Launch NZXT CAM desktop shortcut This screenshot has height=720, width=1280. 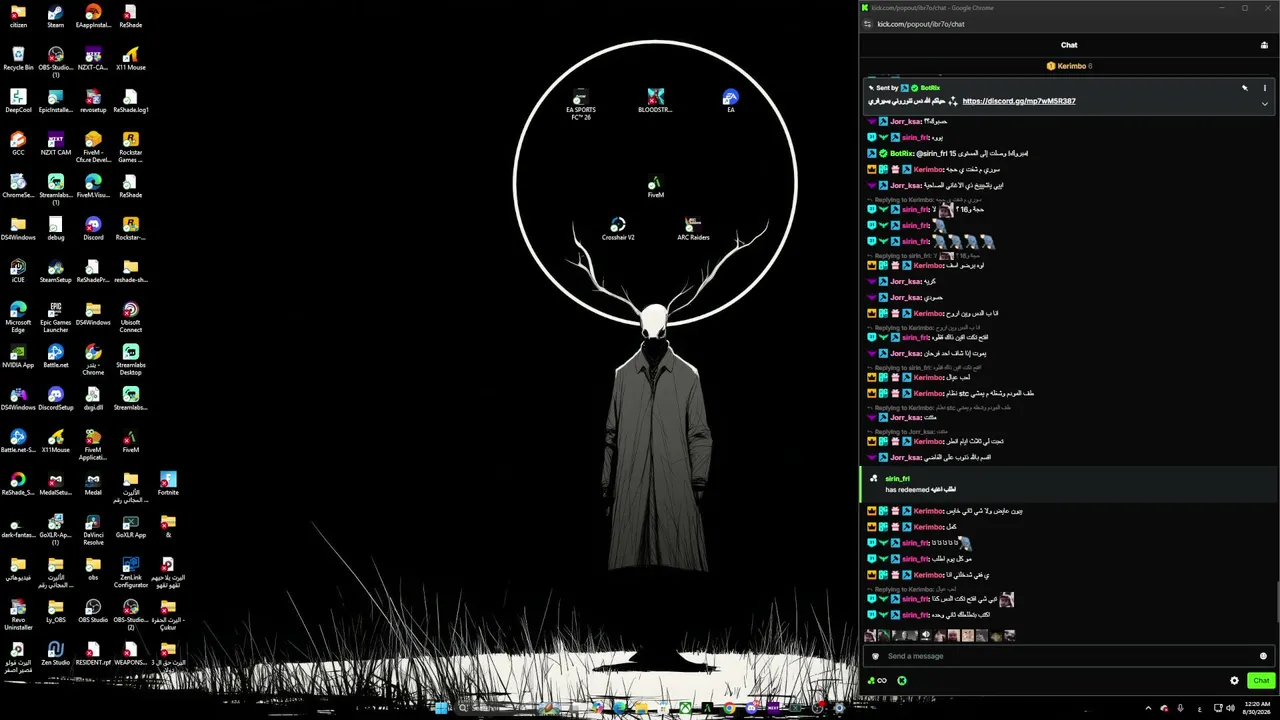[55, 144]
